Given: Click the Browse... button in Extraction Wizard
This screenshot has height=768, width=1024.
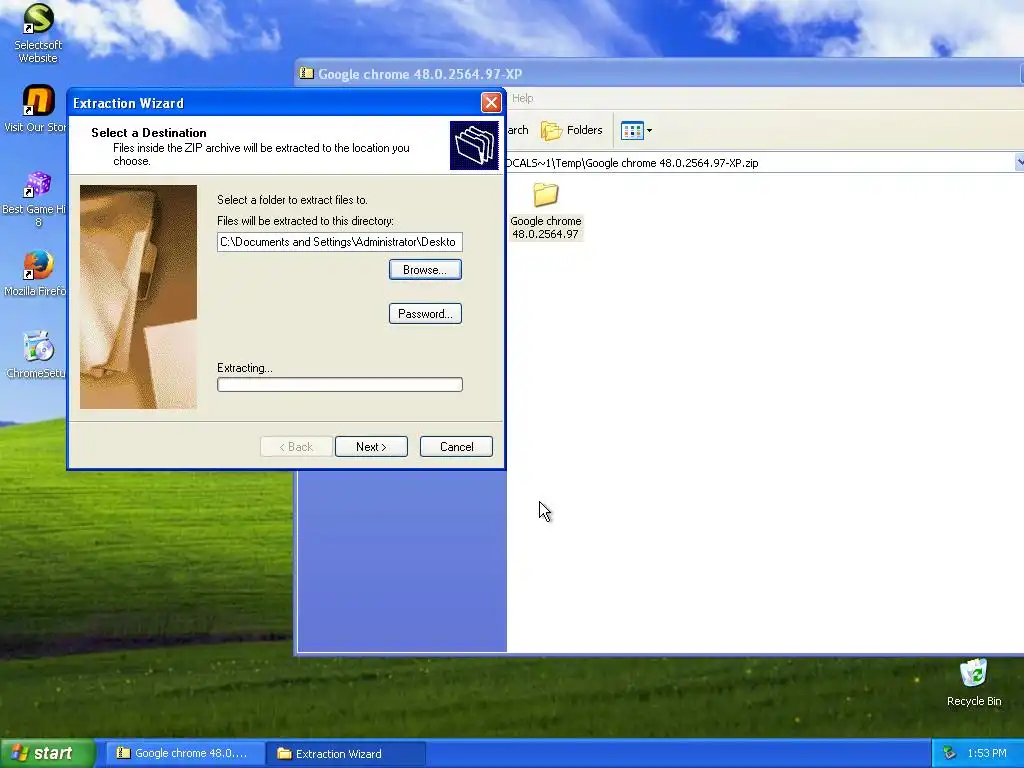Looking at the screenshot, I should (x=425, y=270).
